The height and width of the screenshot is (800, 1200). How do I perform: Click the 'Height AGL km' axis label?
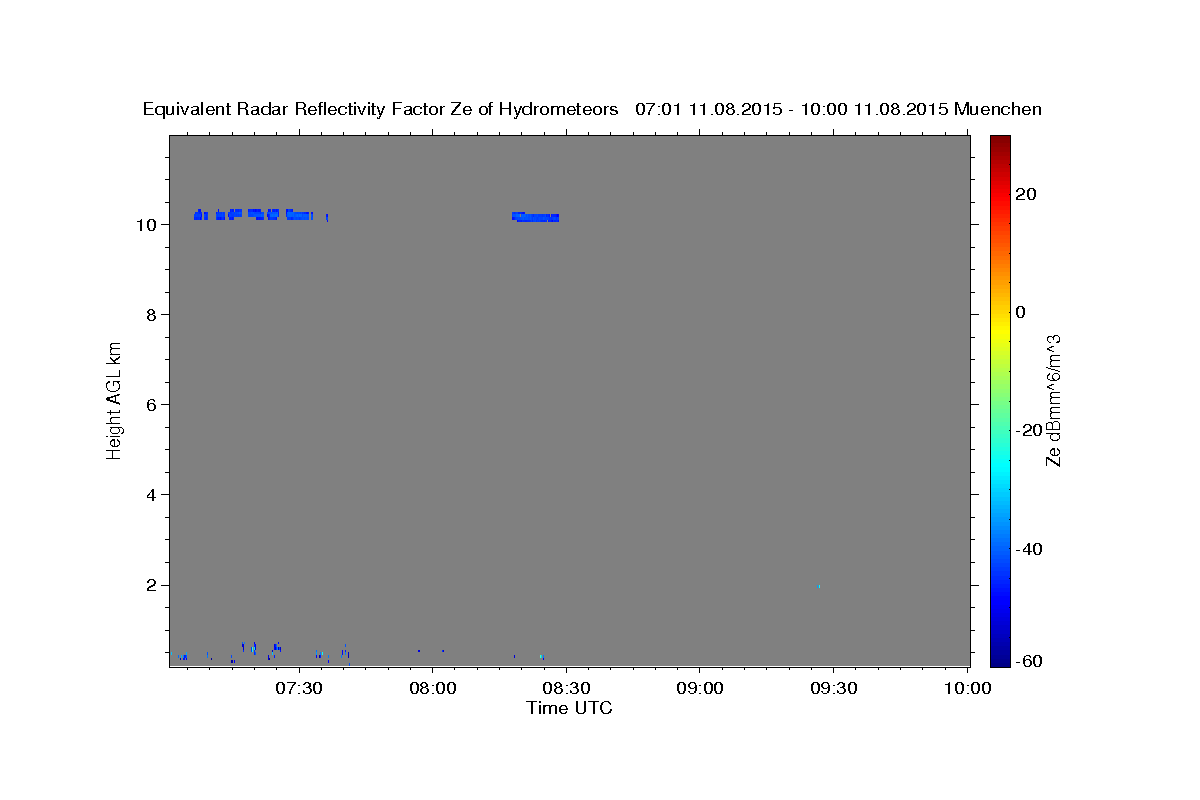(115, 401)
